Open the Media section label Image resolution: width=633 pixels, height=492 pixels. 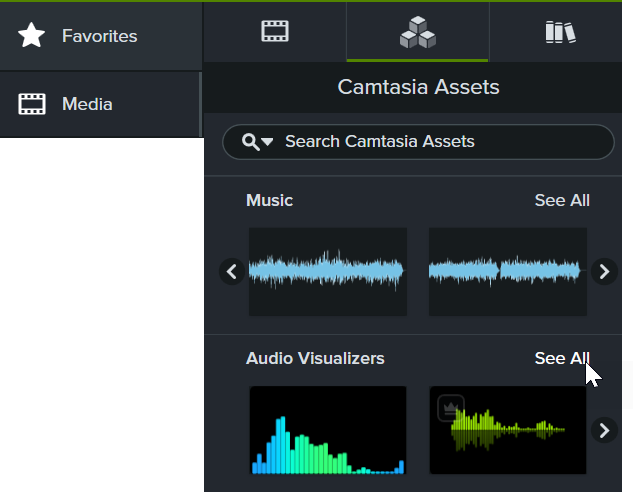click(x=87, y=104)
